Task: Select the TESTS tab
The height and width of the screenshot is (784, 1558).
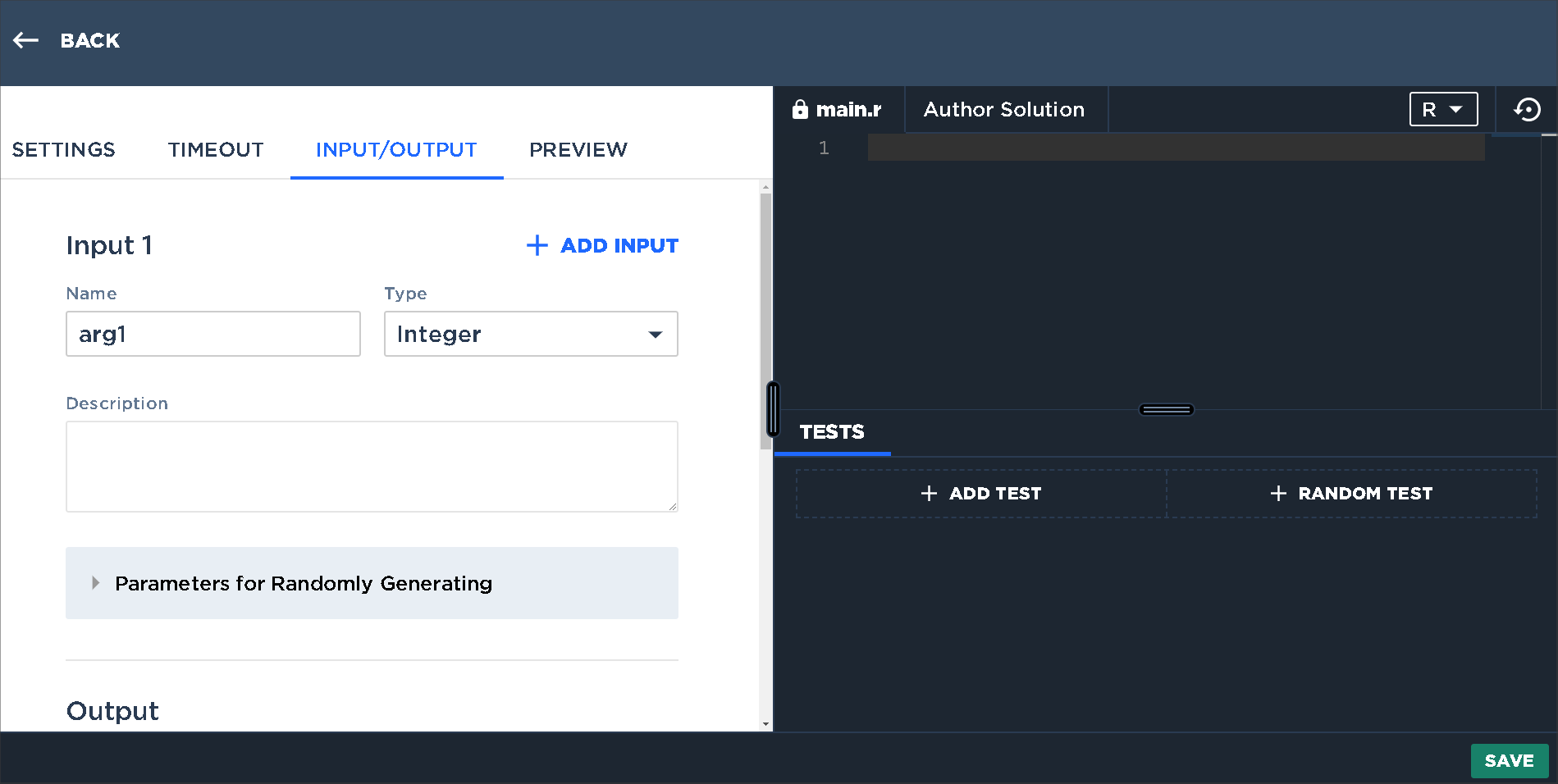Action: 831,432
